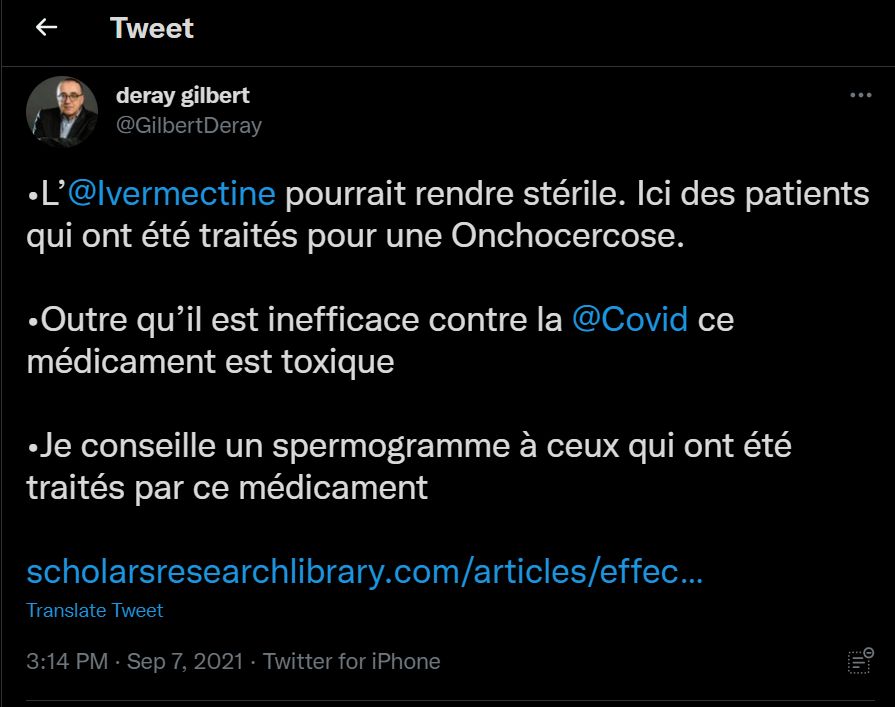Image resolution: width=895 pixels, height=707 pixels.
Task: Open the hidden replies icon beside the timestamp
Action: pyautogui.click(x=860, y=661)
